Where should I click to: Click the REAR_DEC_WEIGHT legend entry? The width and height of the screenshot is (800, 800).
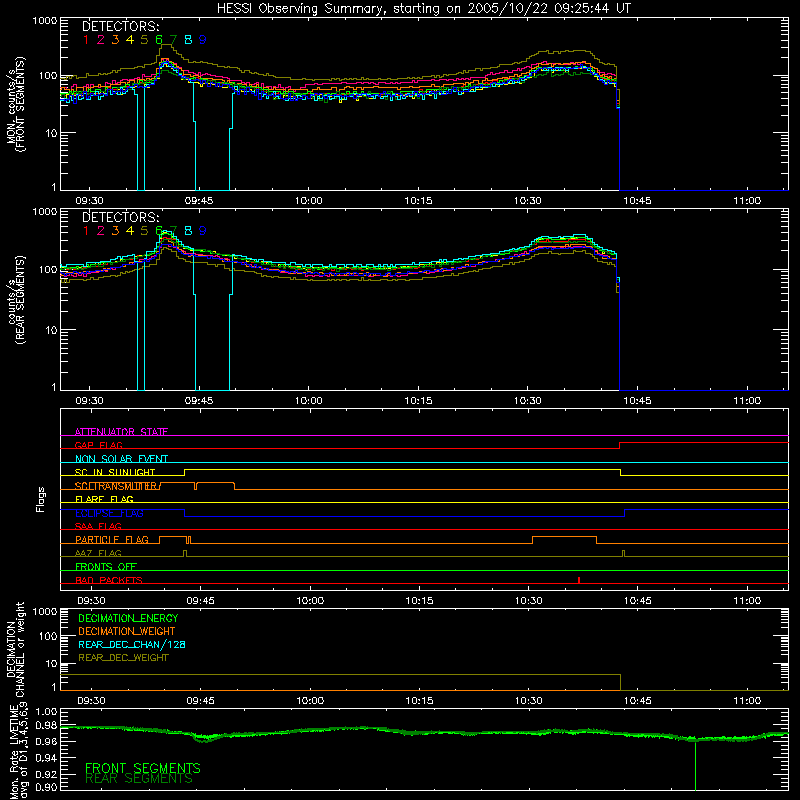pos(123,658)
